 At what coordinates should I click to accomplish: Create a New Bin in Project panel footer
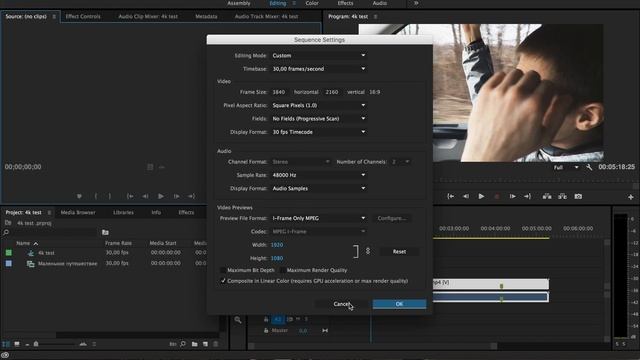(194, 344)
